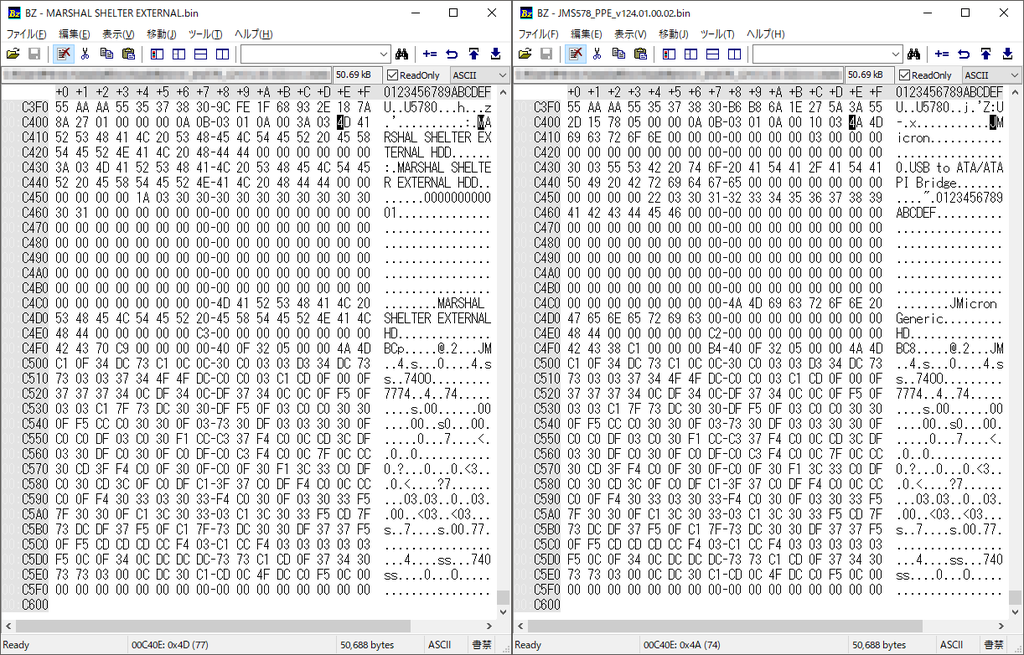
Task: Toggle read-only edit icon in MARSHAL SHELTER toolbar
Action: tap(63, 54)
